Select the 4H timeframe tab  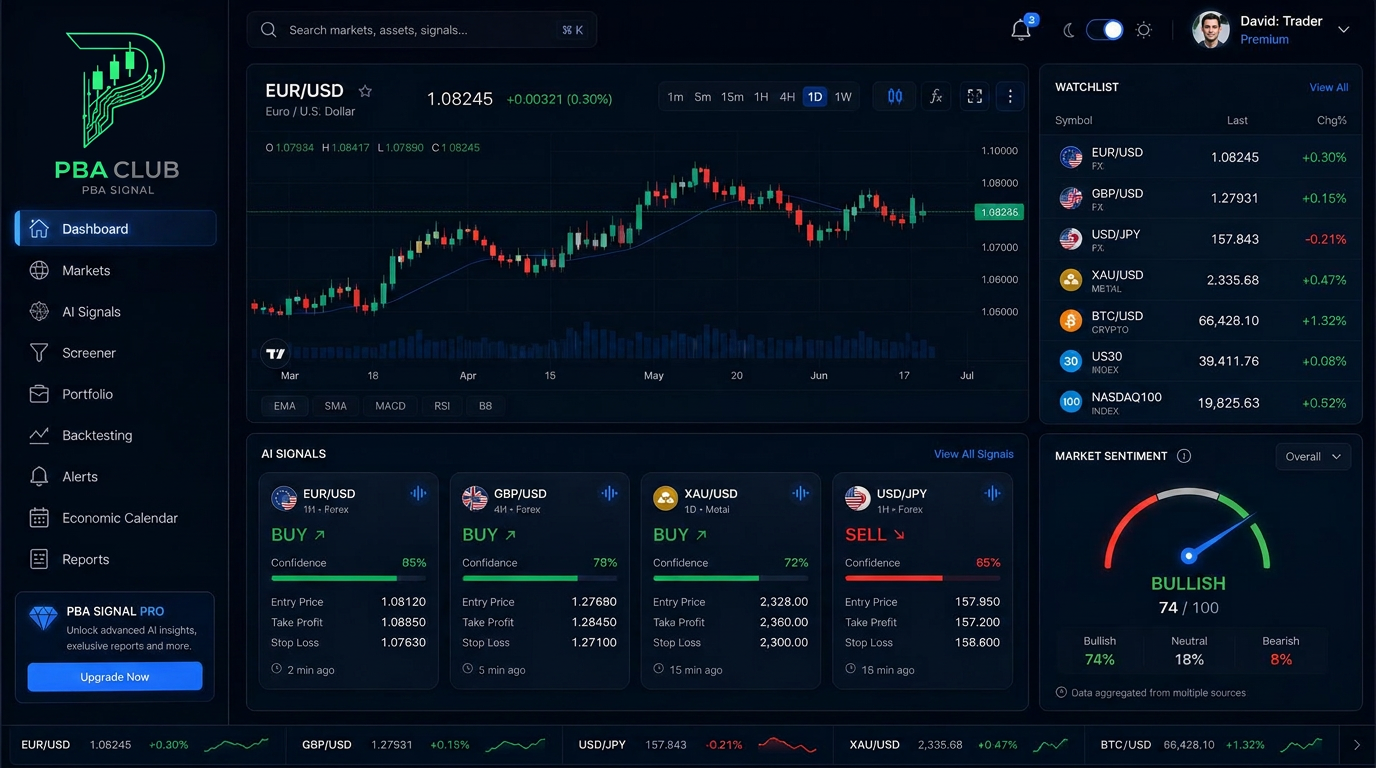[787, 97]
